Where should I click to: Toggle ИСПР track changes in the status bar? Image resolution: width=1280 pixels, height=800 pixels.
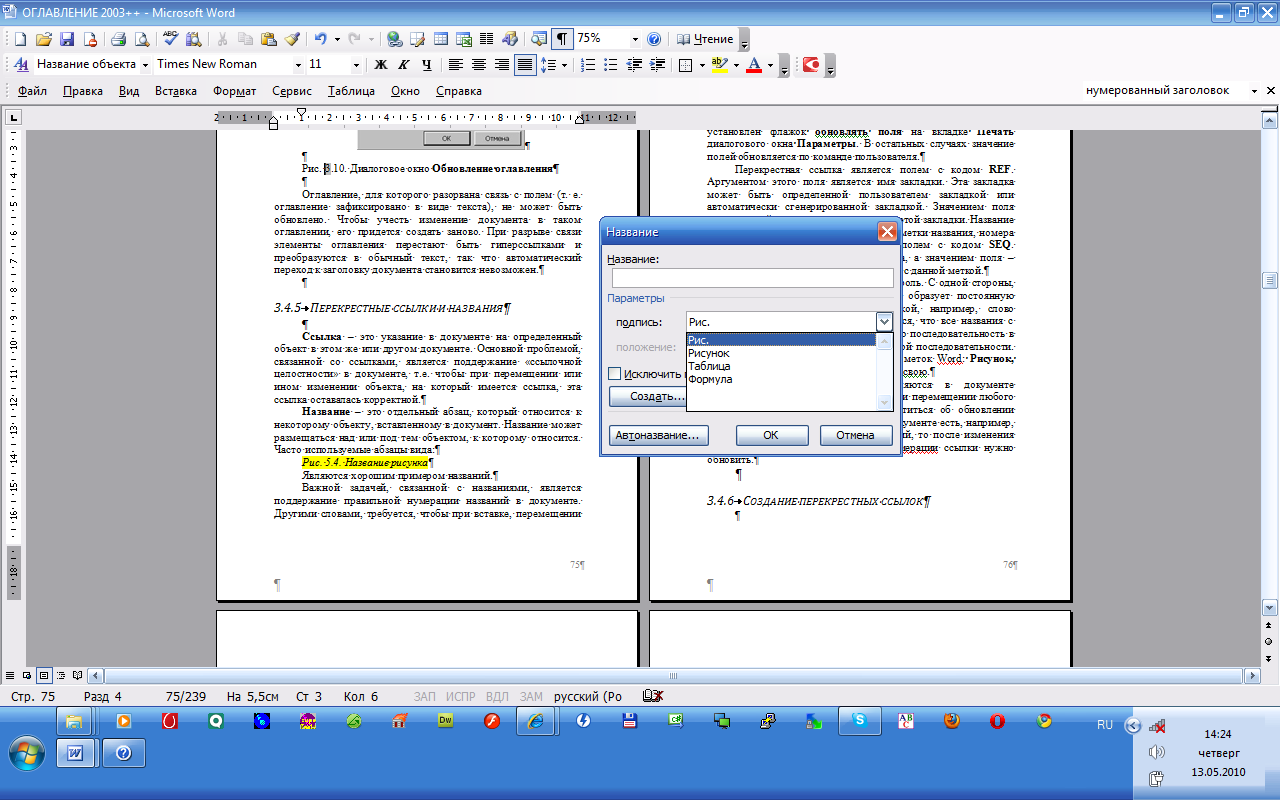click(461, 696)
